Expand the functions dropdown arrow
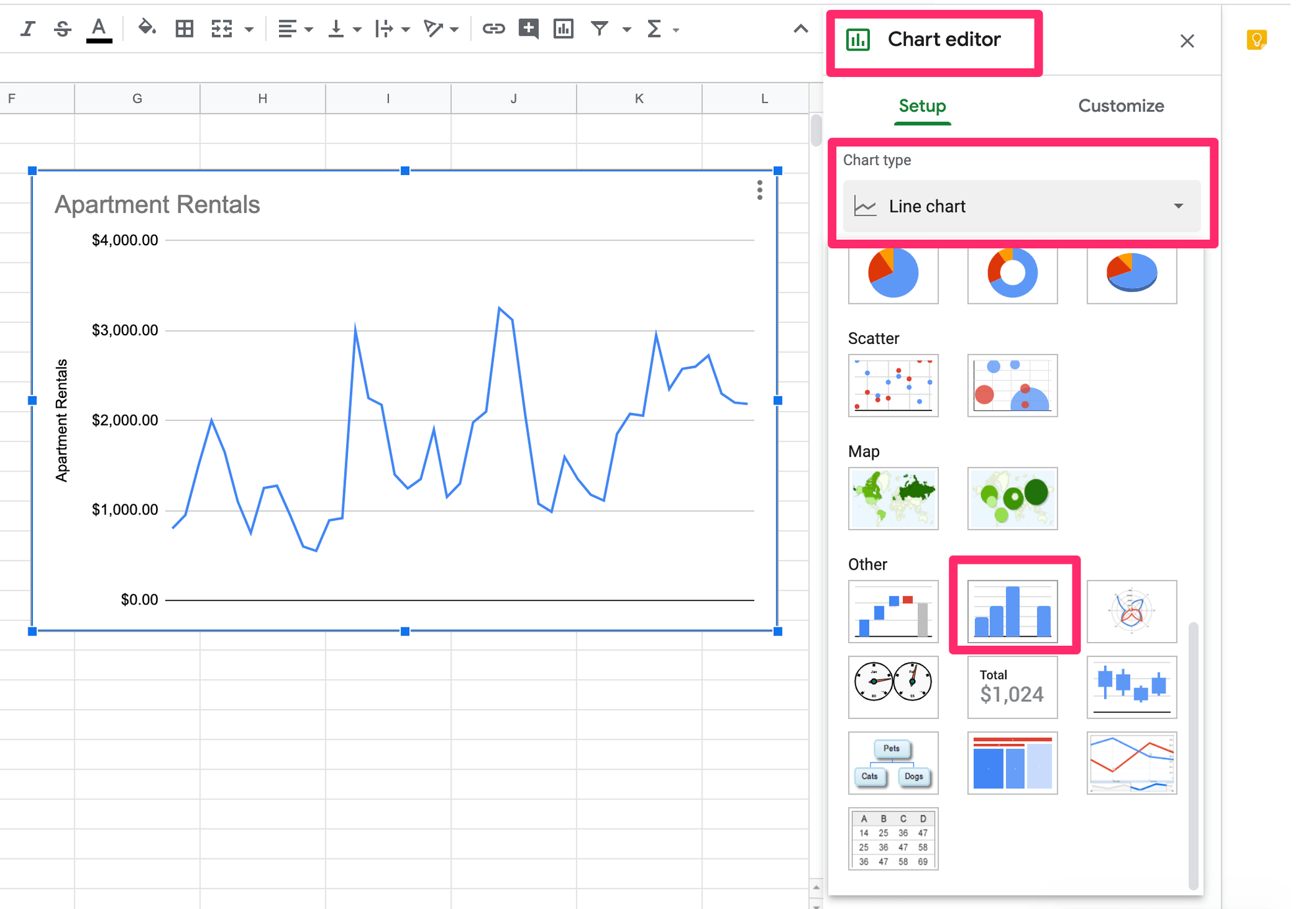Image resolution: width=1316 pixels, height=909 pixels. click(x=676, y=30)
